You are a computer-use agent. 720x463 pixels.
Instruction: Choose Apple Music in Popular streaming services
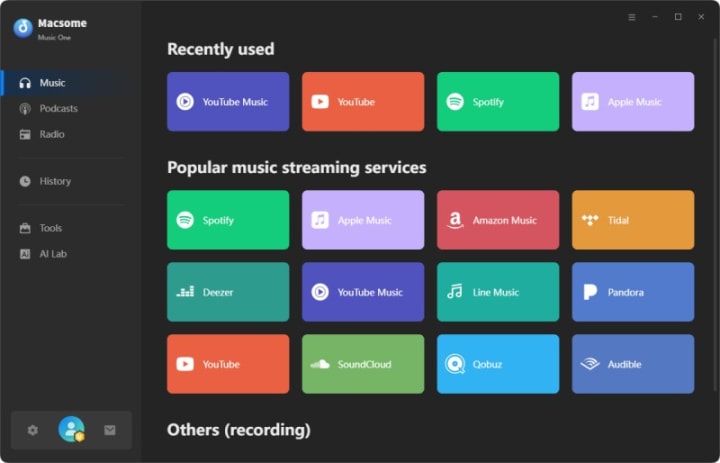click(x=363, y=220)
